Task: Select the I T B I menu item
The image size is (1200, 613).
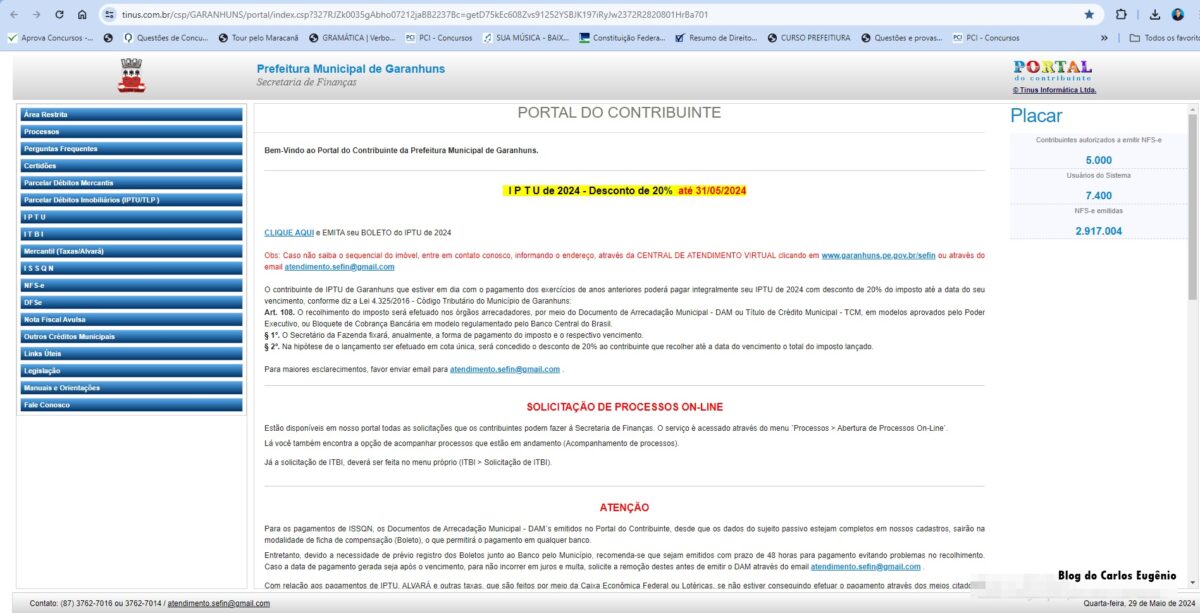Action: (132, 234)
